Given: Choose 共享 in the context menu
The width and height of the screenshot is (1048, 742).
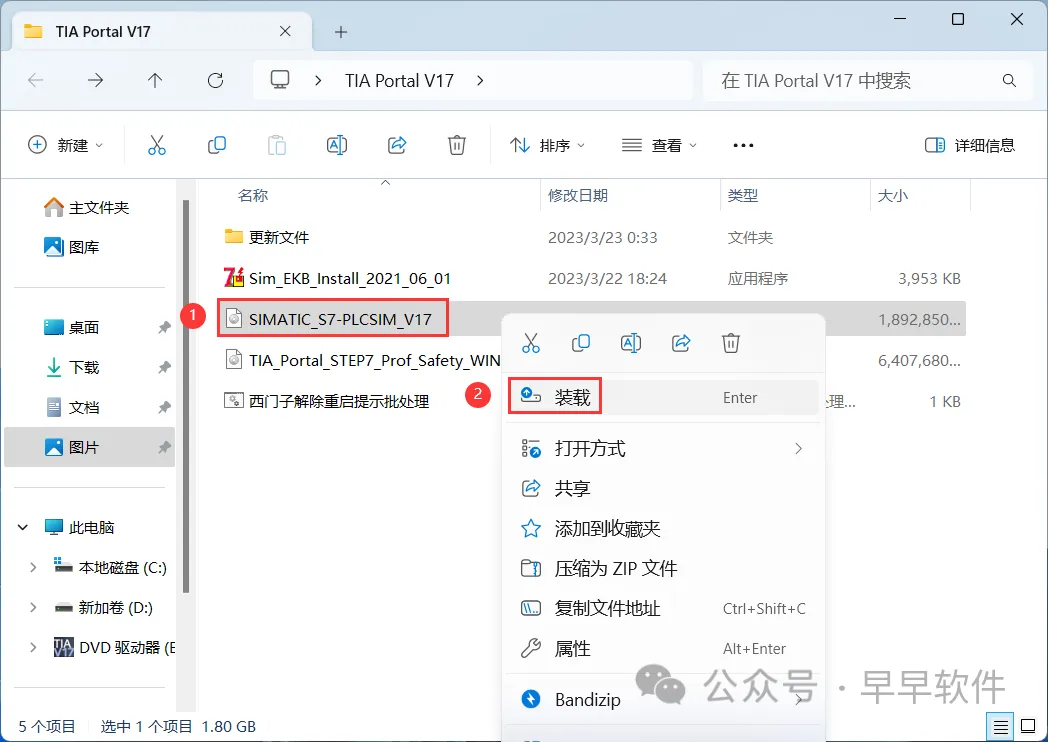Looking at the screenshot, I should point(662,489).
